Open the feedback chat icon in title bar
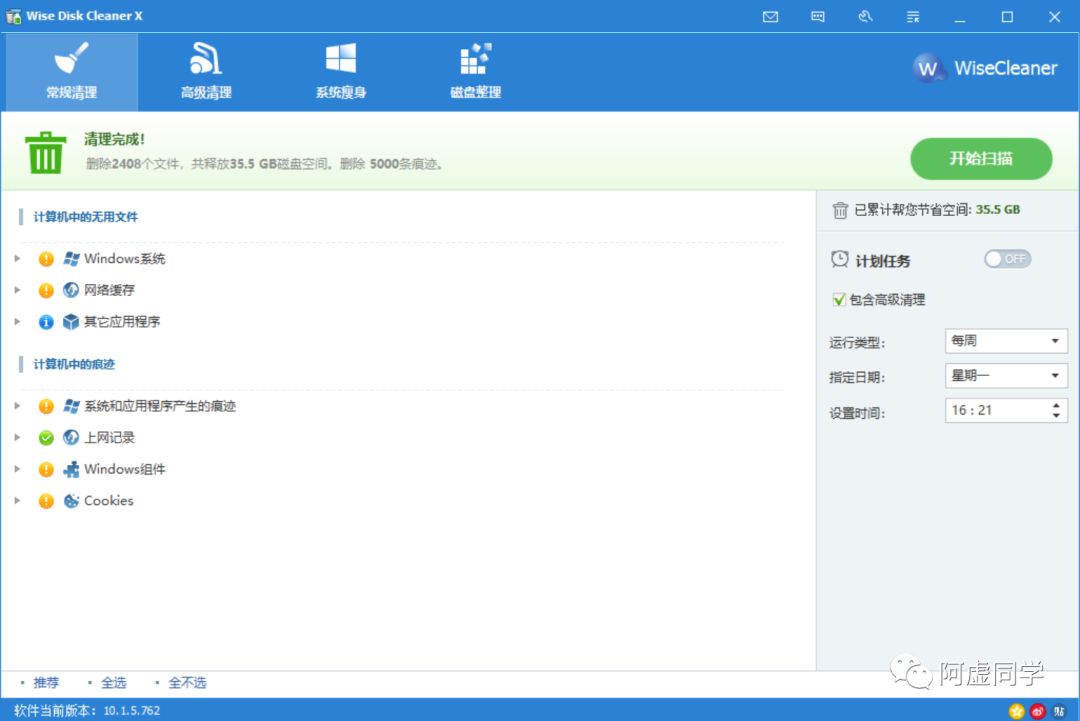Screen dimensions: 1080x721 click(818, 17)
